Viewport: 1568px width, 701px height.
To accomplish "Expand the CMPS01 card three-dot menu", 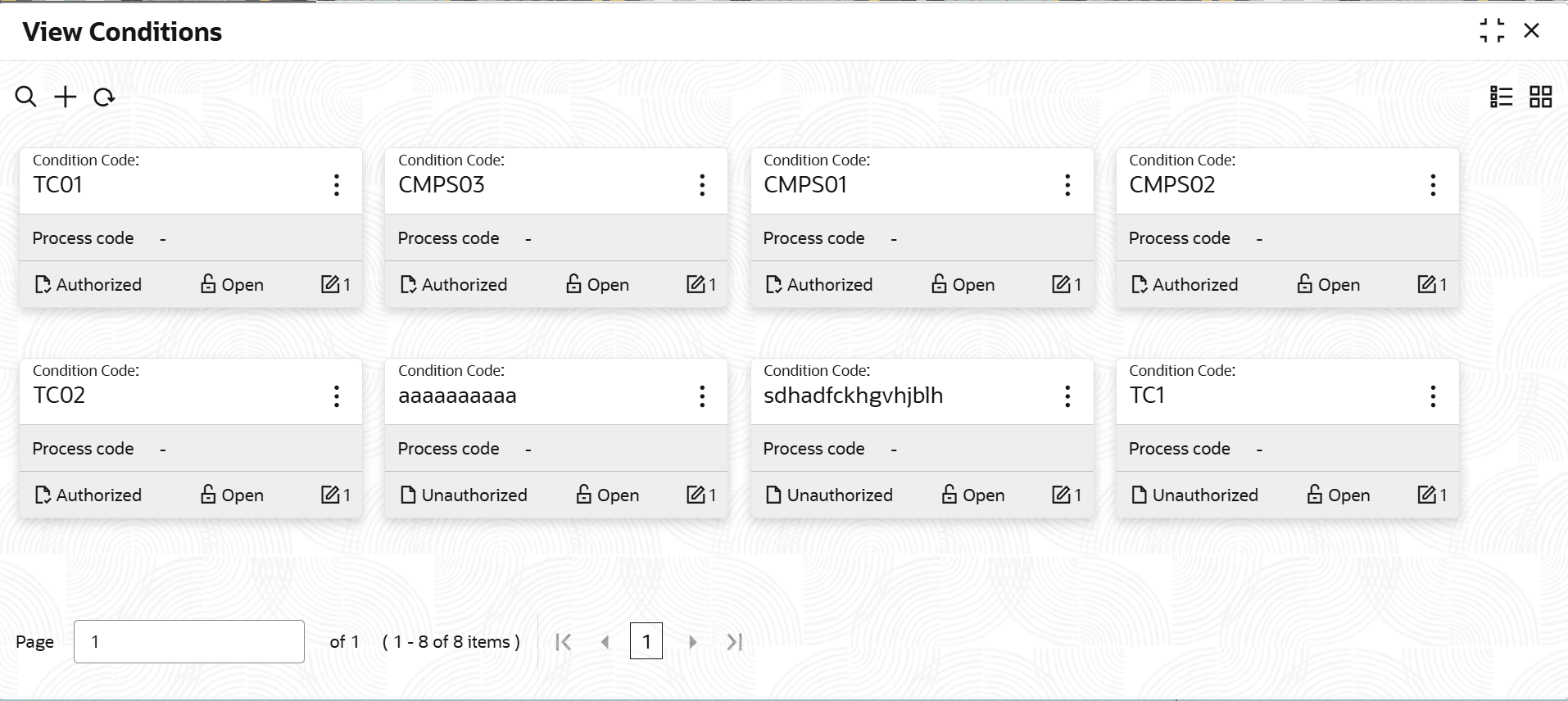I will pos(1067,185).
